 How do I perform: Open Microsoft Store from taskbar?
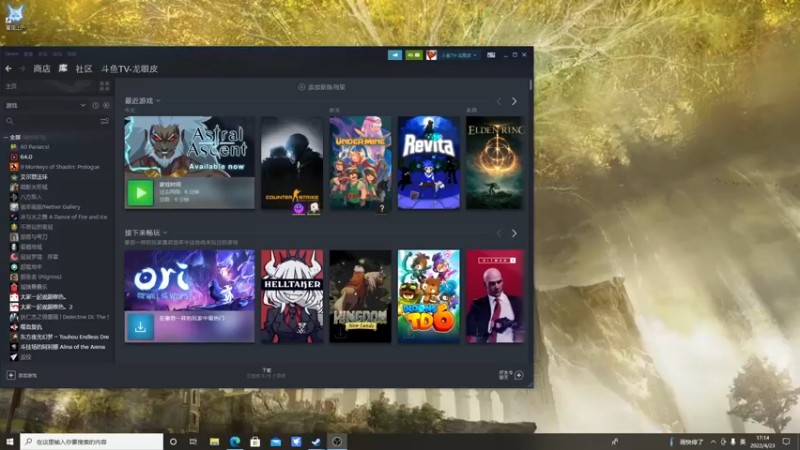click(255, 441)
